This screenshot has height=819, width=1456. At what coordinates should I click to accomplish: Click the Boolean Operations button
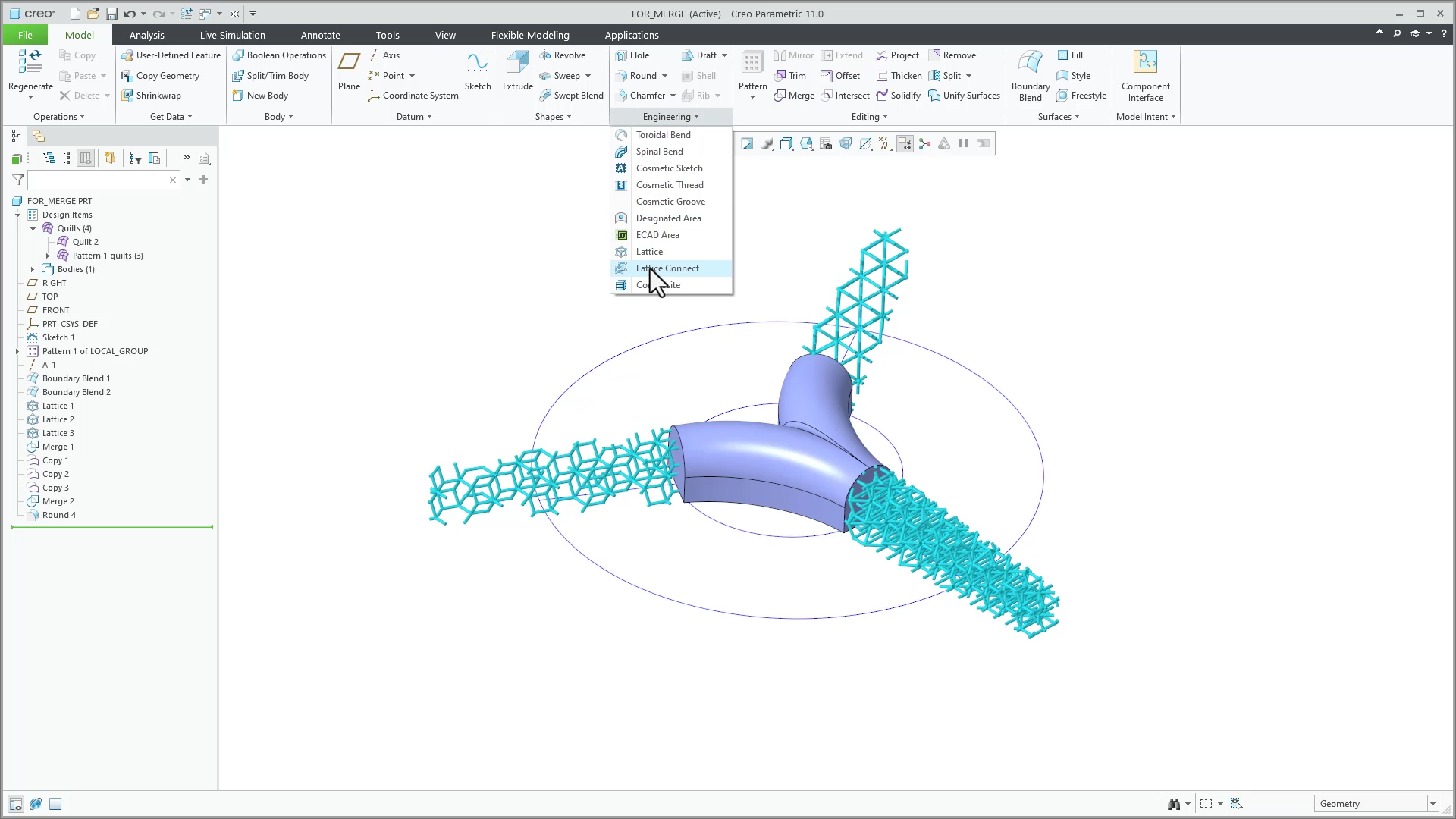point(279,55)
